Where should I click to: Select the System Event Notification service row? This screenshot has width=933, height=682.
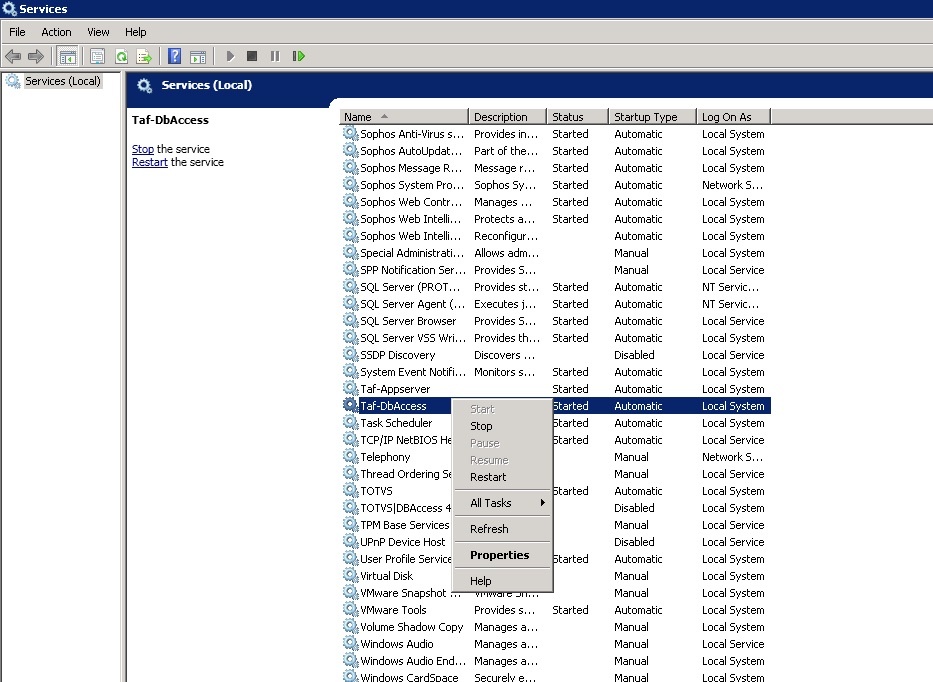pos(556,372)
